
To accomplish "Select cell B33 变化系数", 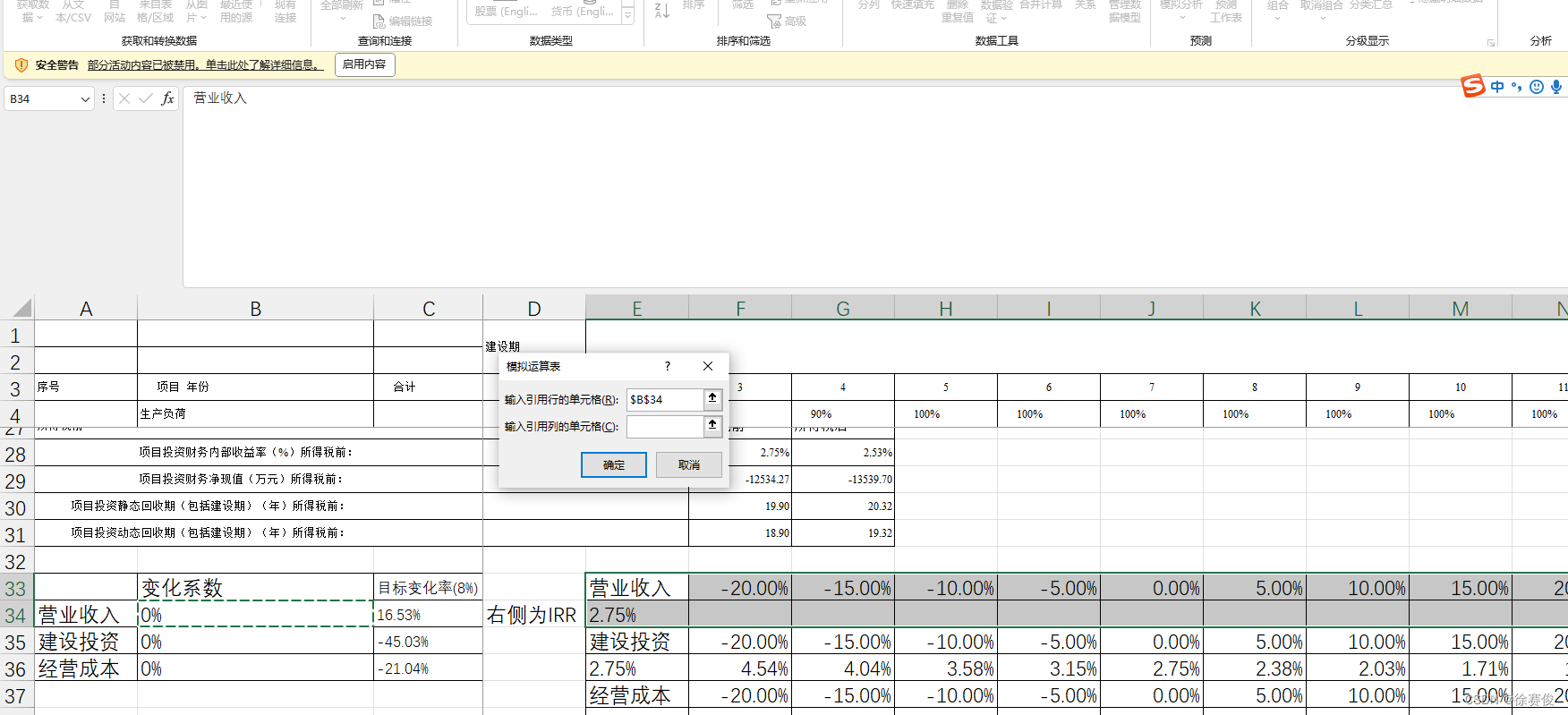I will pos(255,588).
